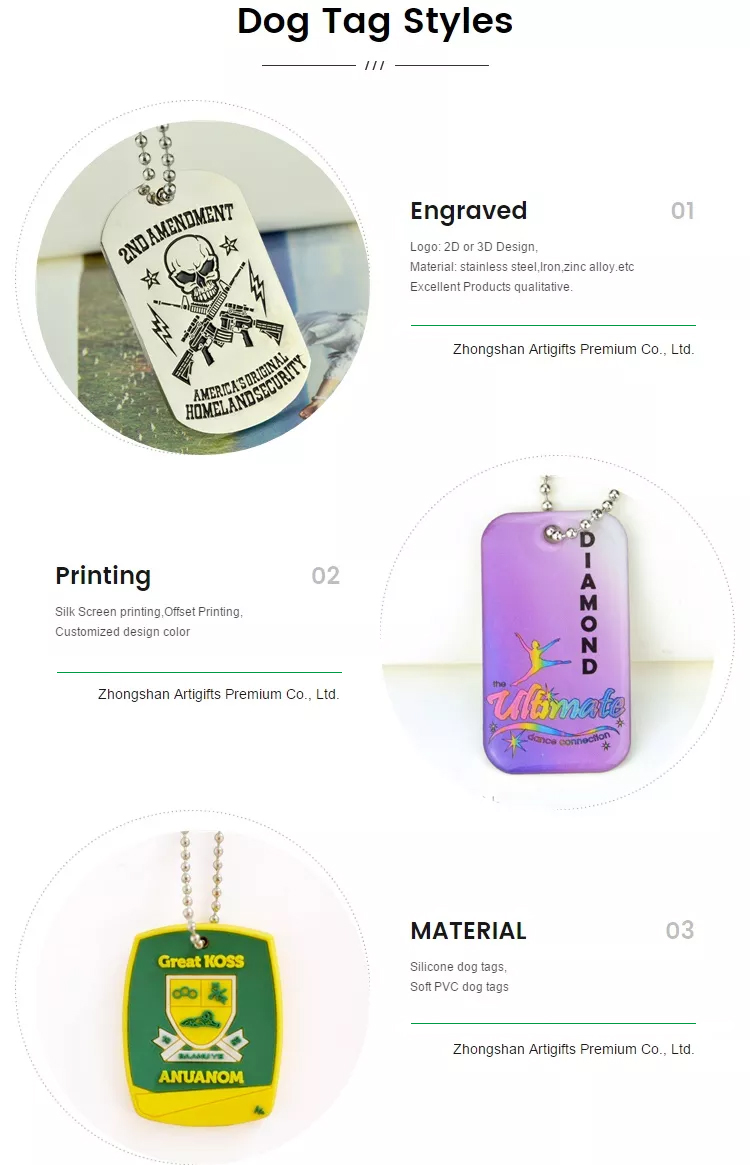Click the engraved skull dog tag image
Screen dimensions: 750x1165
tap(193, 276)
